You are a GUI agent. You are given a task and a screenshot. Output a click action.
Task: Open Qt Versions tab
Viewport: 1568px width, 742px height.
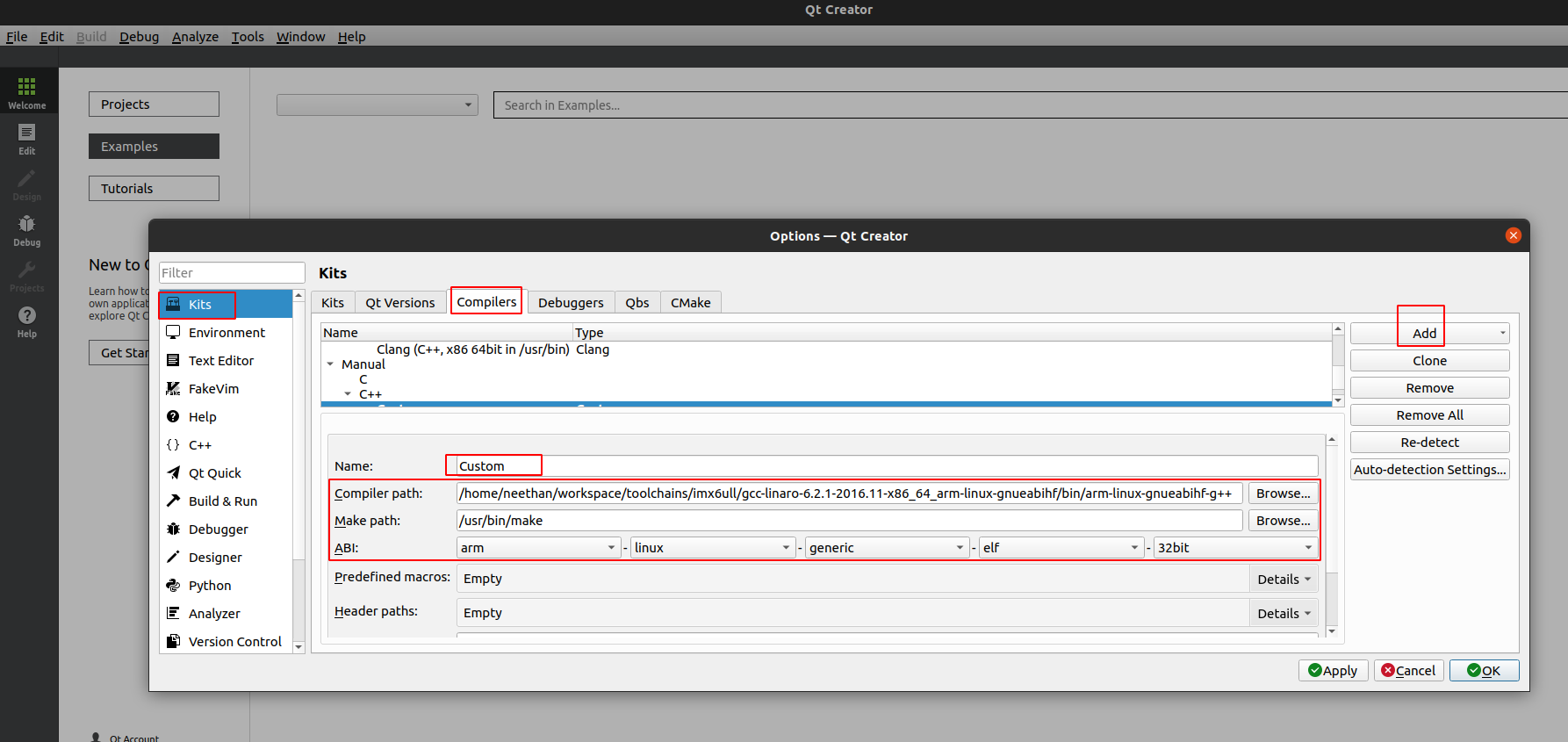(400, 302)
